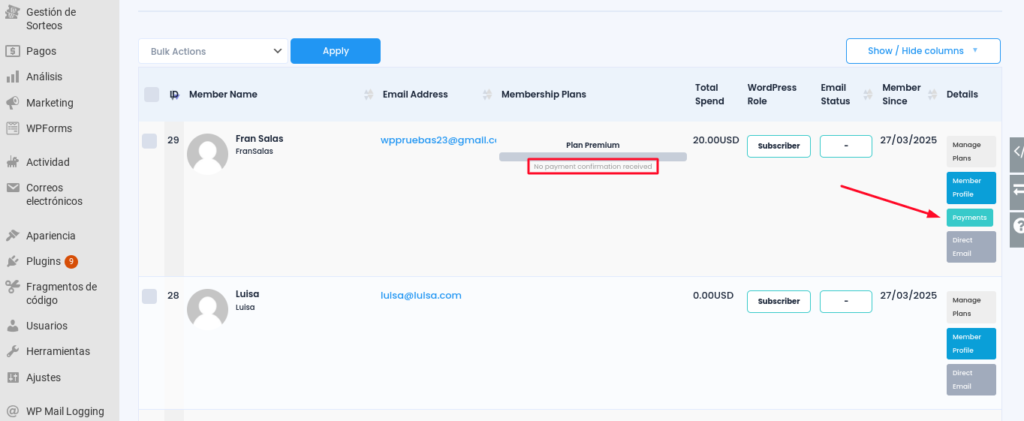Click the swap arrows side tab icon
The image size is (1024, 421).
(1017, 191)
